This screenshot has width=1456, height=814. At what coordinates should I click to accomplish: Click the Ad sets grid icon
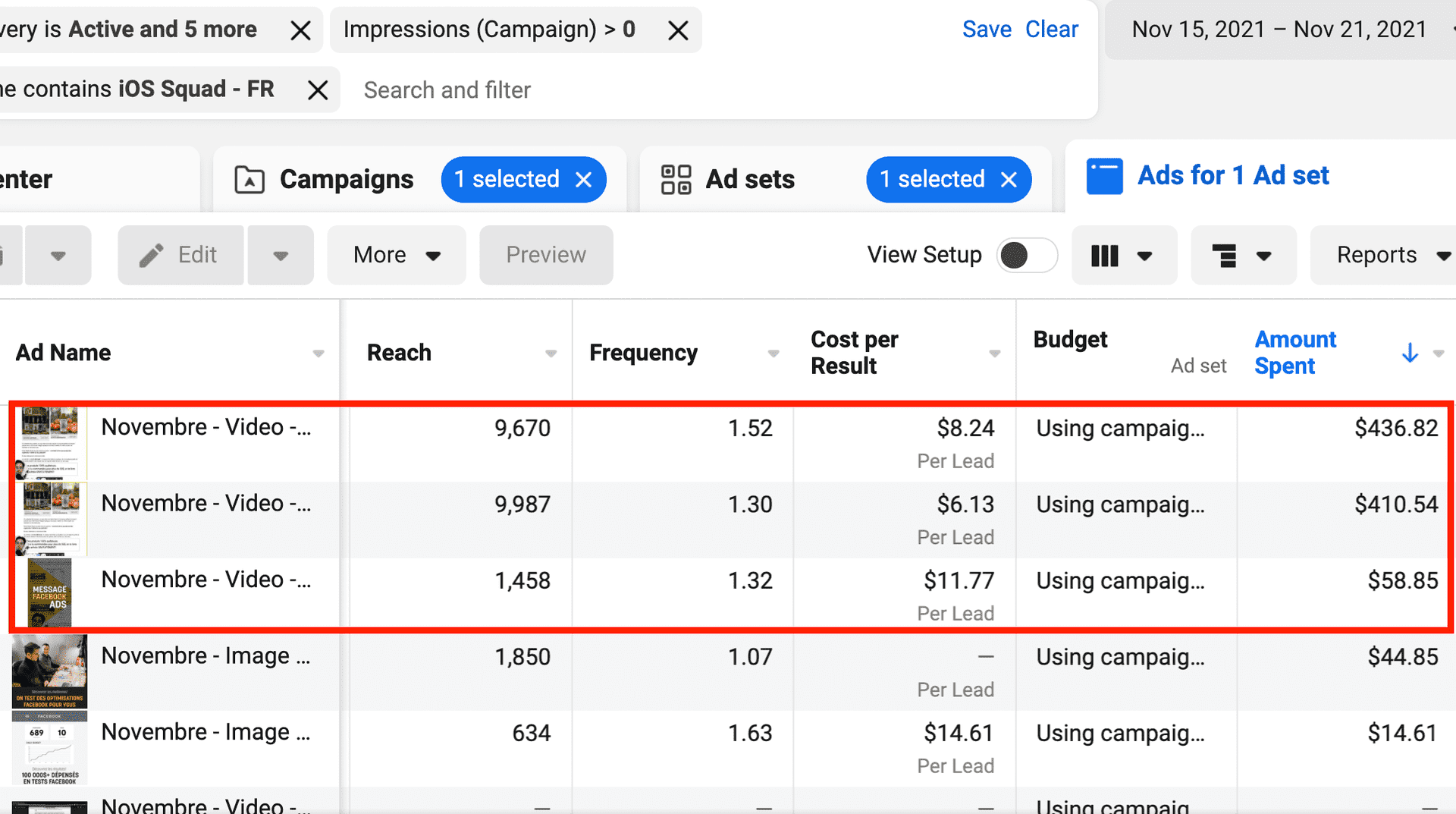[675, 179]
